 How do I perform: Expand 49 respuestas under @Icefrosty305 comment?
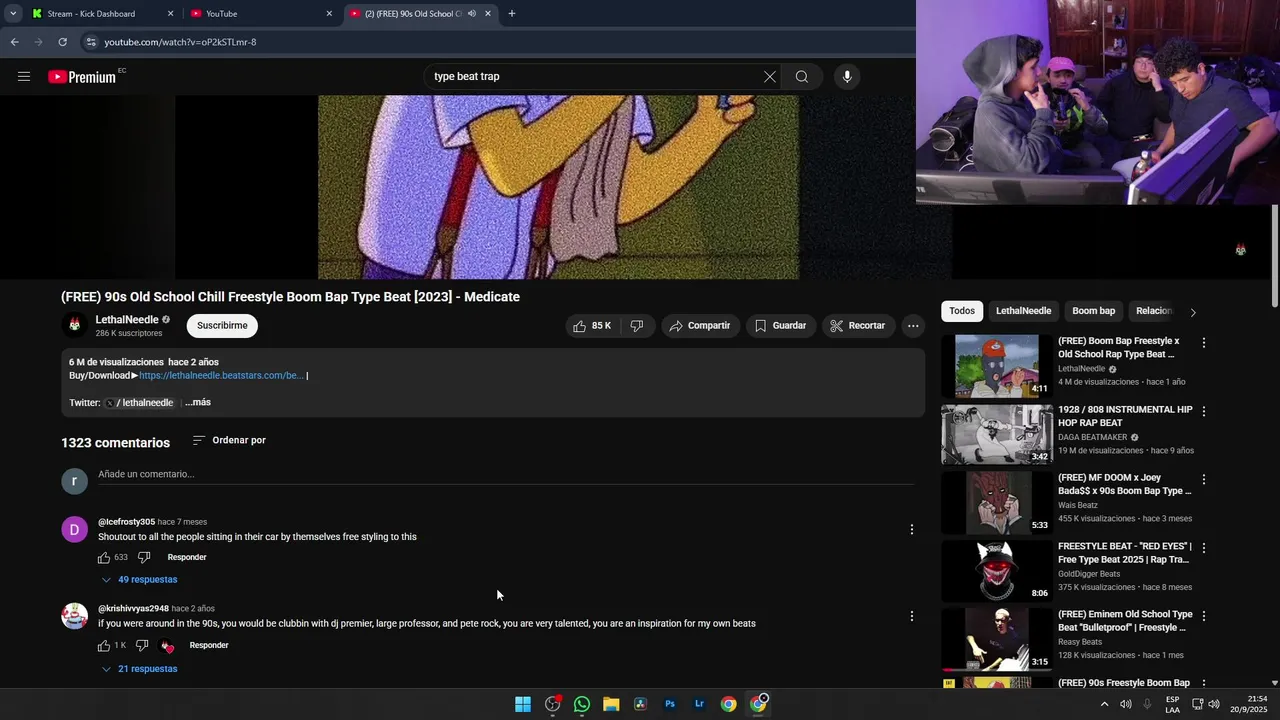point(139,580)
